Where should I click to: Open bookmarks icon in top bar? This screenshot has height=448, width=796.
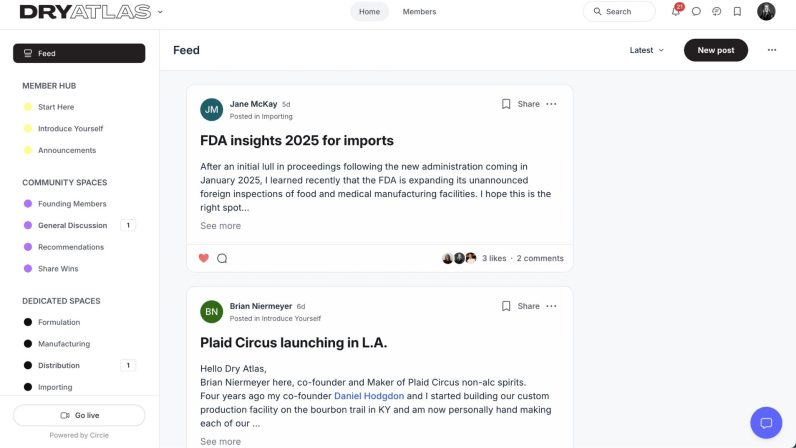tap(737, 11)
